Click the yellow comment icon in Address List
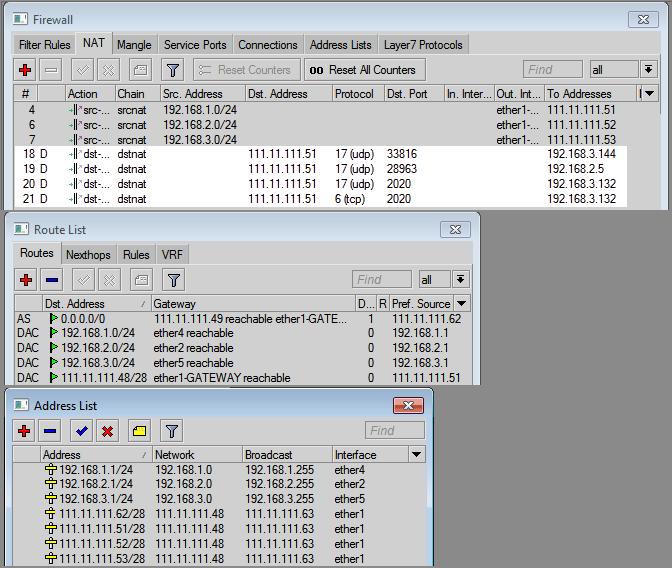The height and width of the screenshot is (568, 672). point(139,431)
